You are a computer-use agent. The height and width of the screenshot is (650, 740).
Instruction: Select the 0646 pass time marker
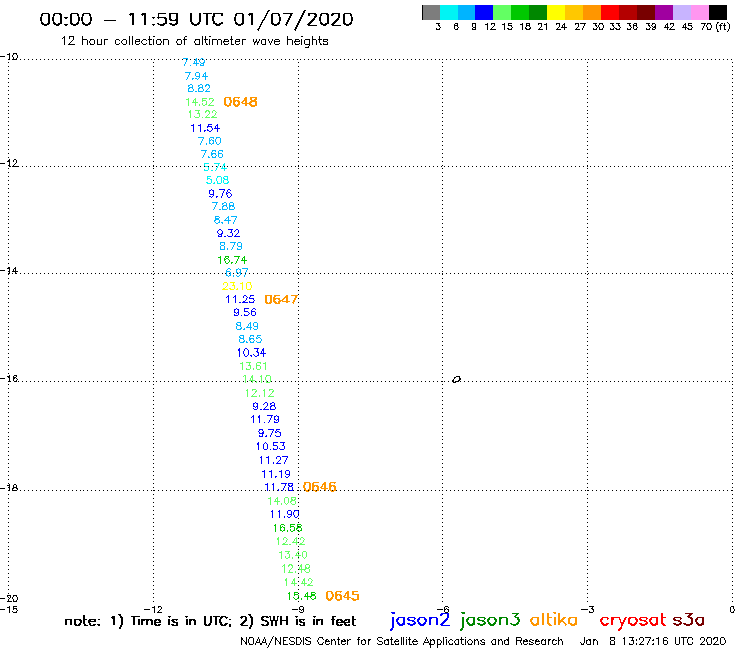pos(320,487)
